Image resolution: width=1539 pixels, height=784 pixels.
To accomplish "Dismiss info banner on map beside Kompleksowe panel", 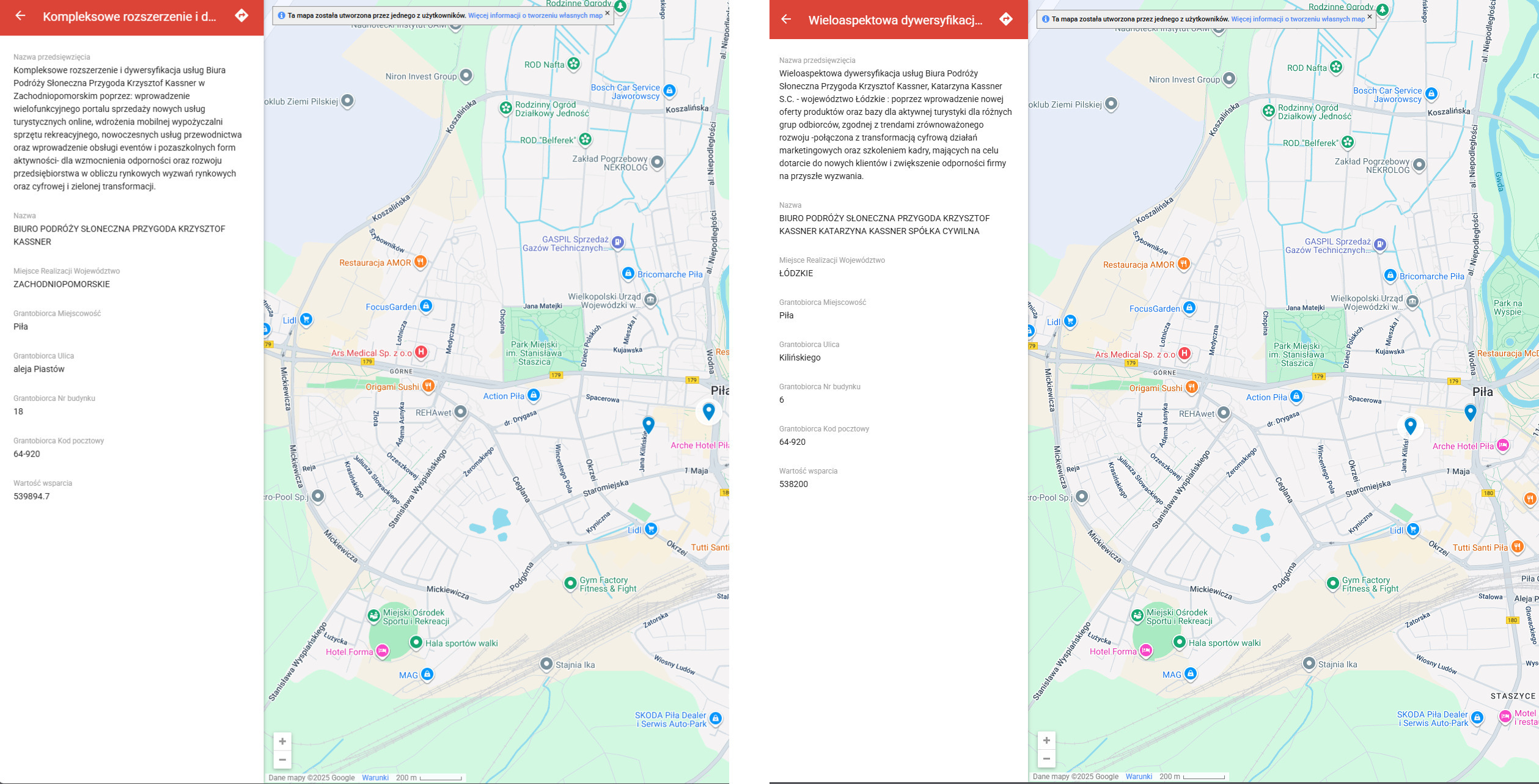I will pos(607,13).
